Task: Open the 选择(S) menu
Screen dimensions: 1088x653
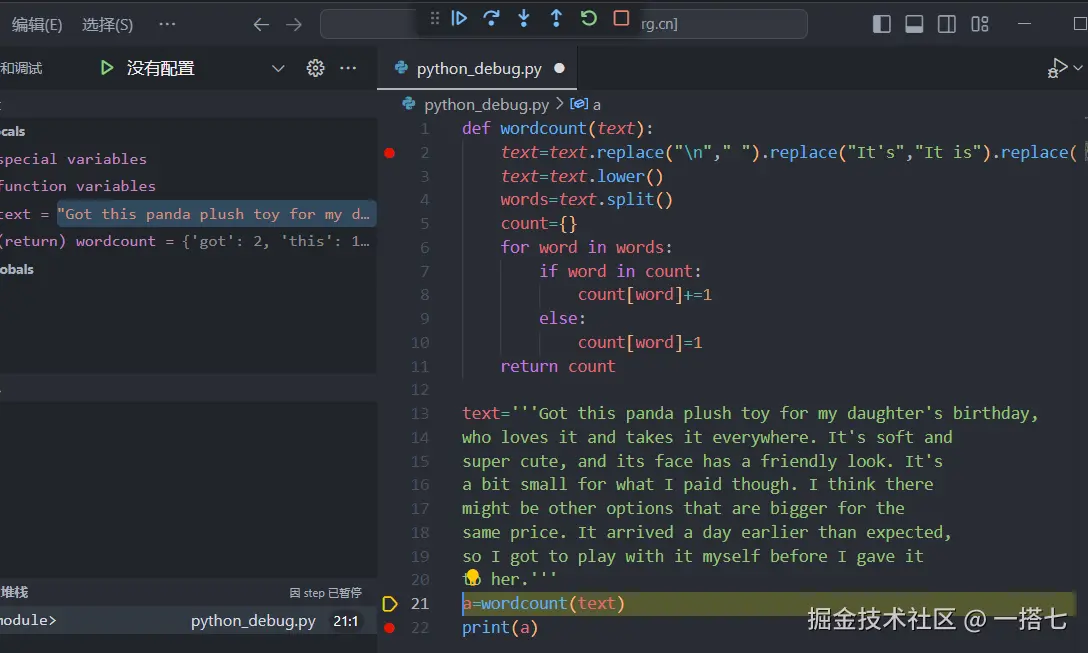Action: point(107,25)
